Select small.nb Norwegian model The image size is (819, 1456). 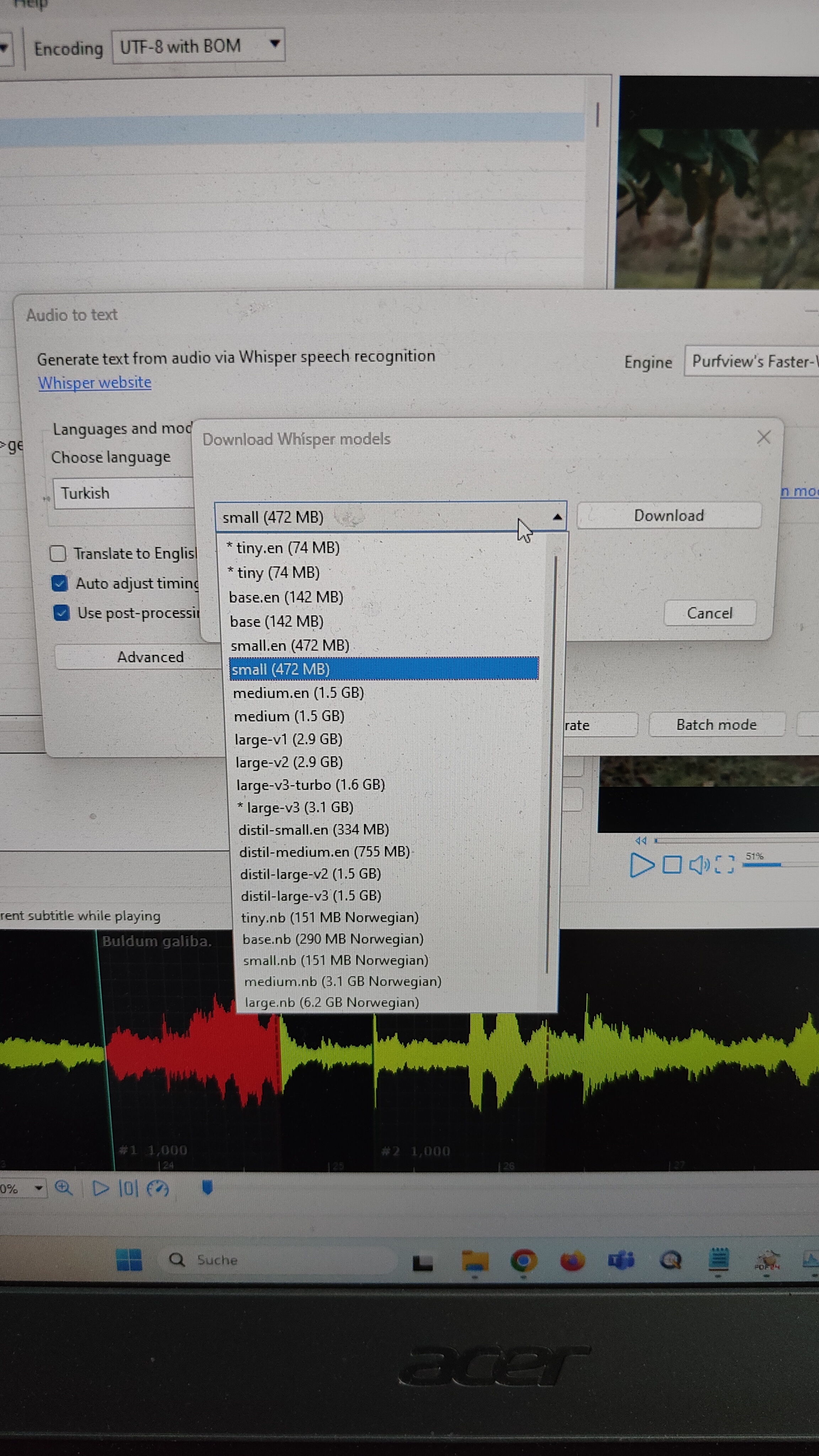click(x=336, y=960)
